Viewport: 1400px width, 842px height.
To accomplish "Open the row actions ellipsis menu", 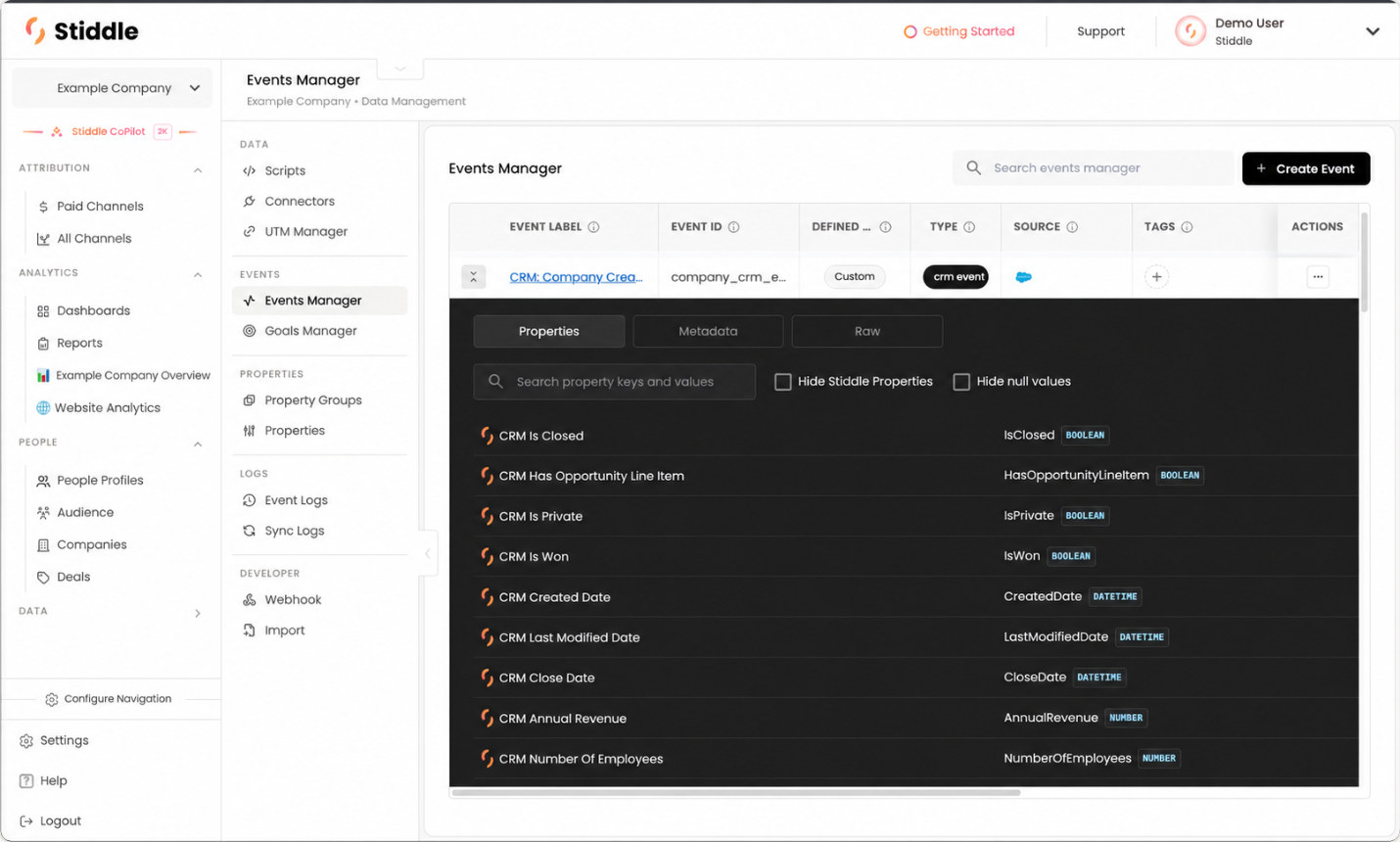I will (1318, 277).
